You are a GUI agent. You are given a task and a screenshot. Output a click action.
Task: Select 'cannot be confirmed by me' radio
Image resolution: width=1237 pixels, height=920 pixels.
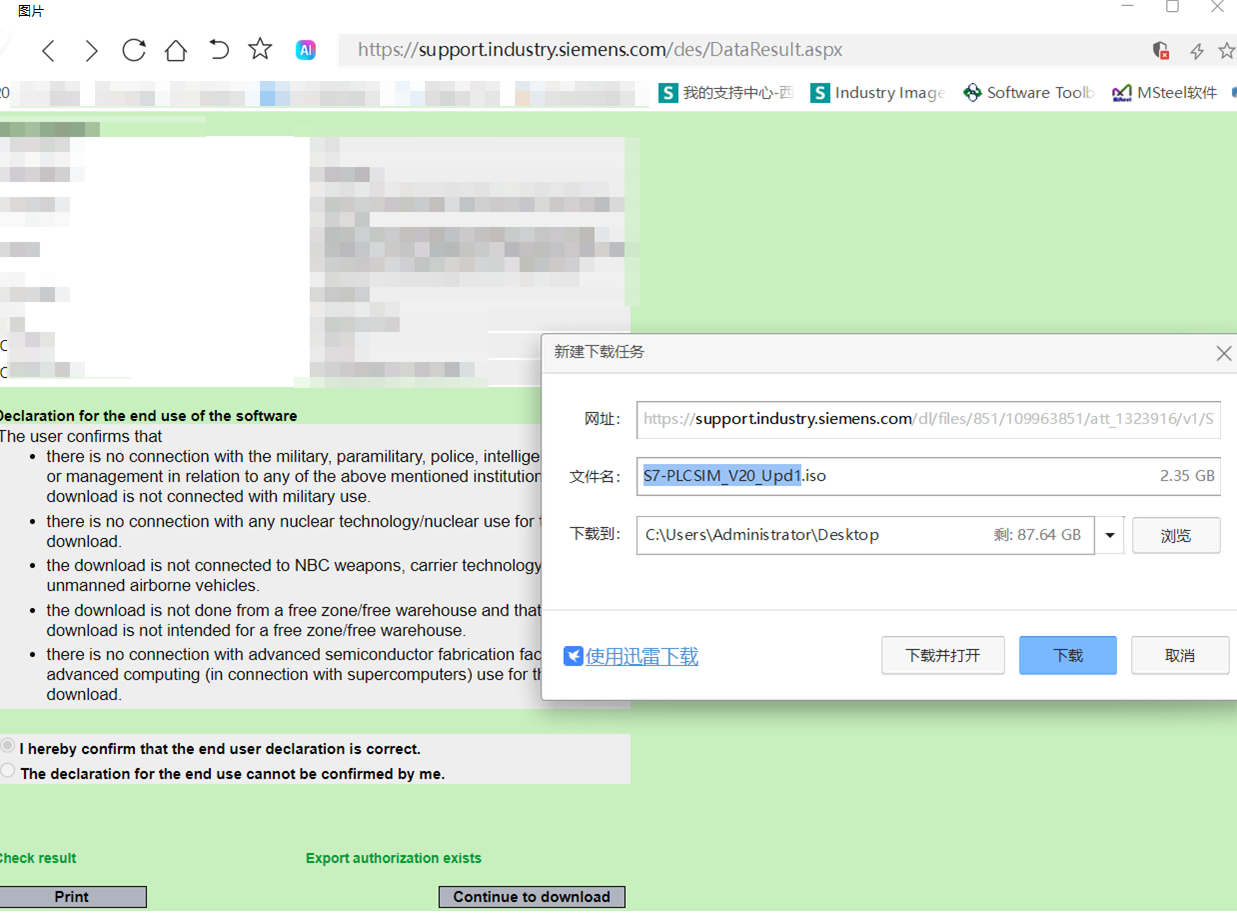tap(8, 771)
